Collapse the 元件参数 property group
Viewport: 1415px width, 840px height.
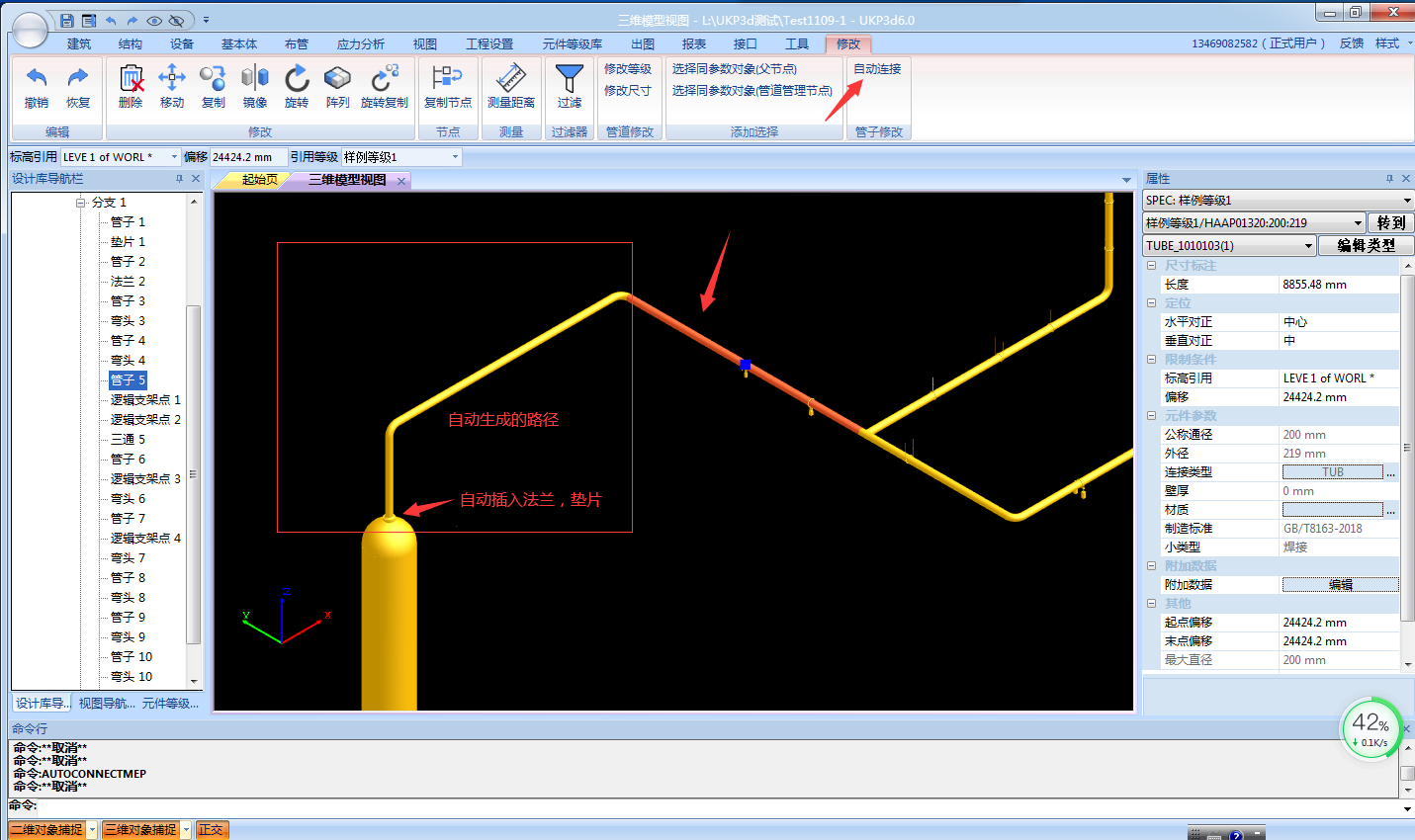(1151, 416)
